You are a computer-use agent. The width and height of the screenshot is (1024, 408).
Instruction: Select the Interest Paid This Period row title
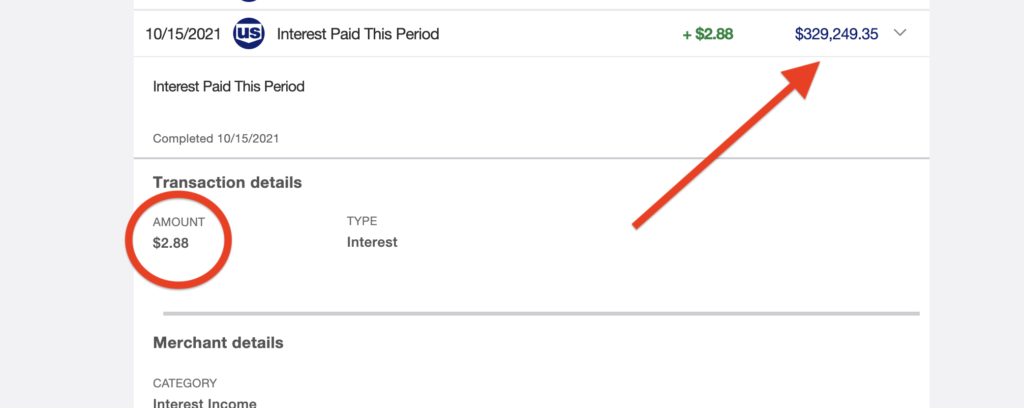(357, 34)
